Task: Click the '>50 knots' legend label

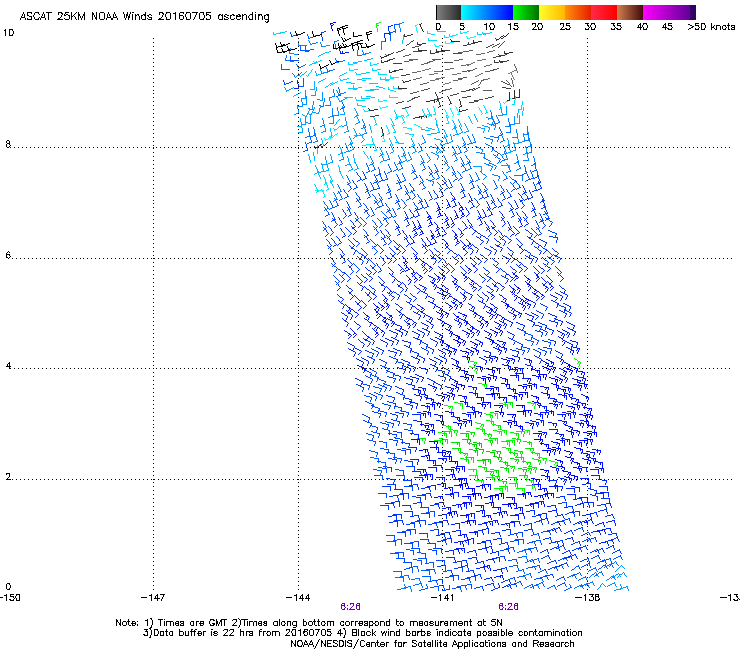Action: pos(711,27)
